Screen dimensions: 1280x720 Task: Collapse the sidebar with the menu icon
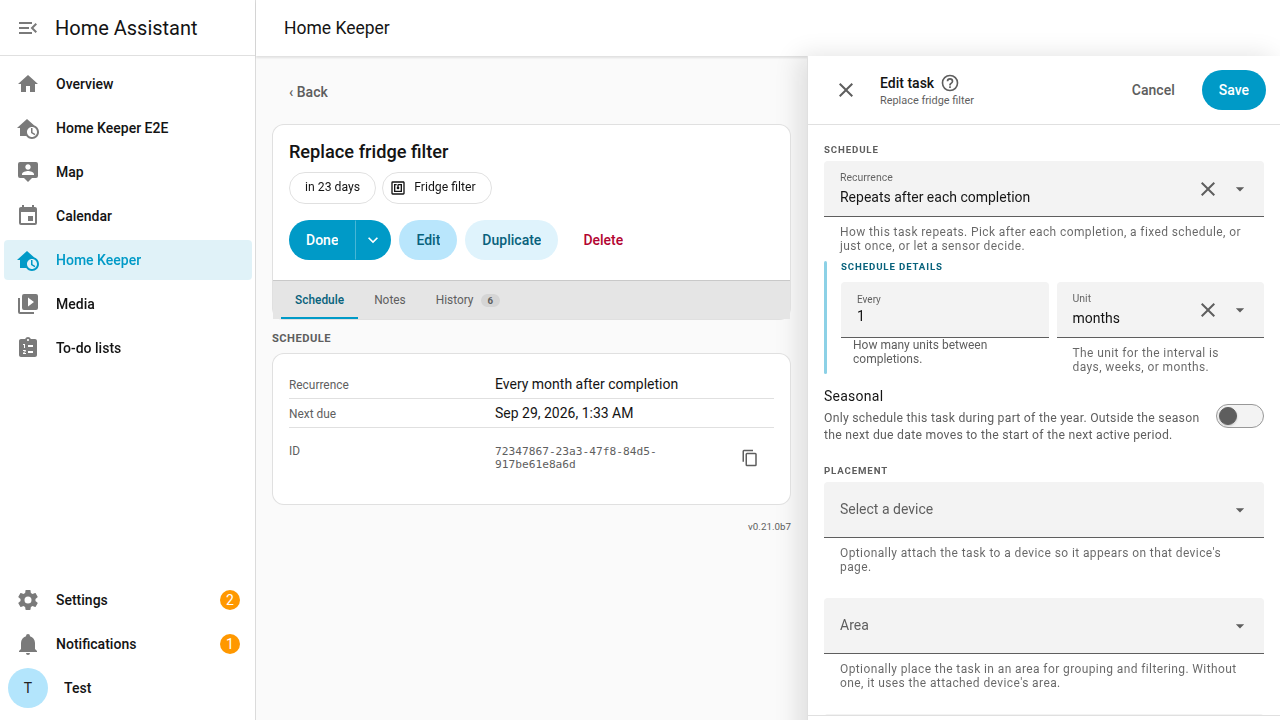(28, 28)
